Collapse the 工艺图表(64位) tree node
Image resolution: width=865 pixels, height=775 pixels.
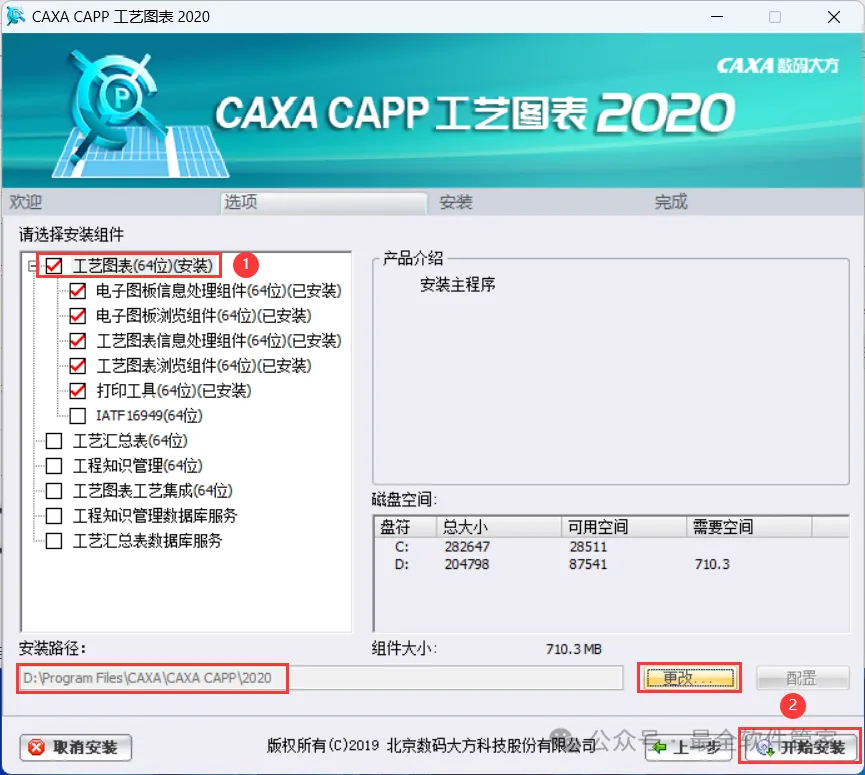pos(33,266)
